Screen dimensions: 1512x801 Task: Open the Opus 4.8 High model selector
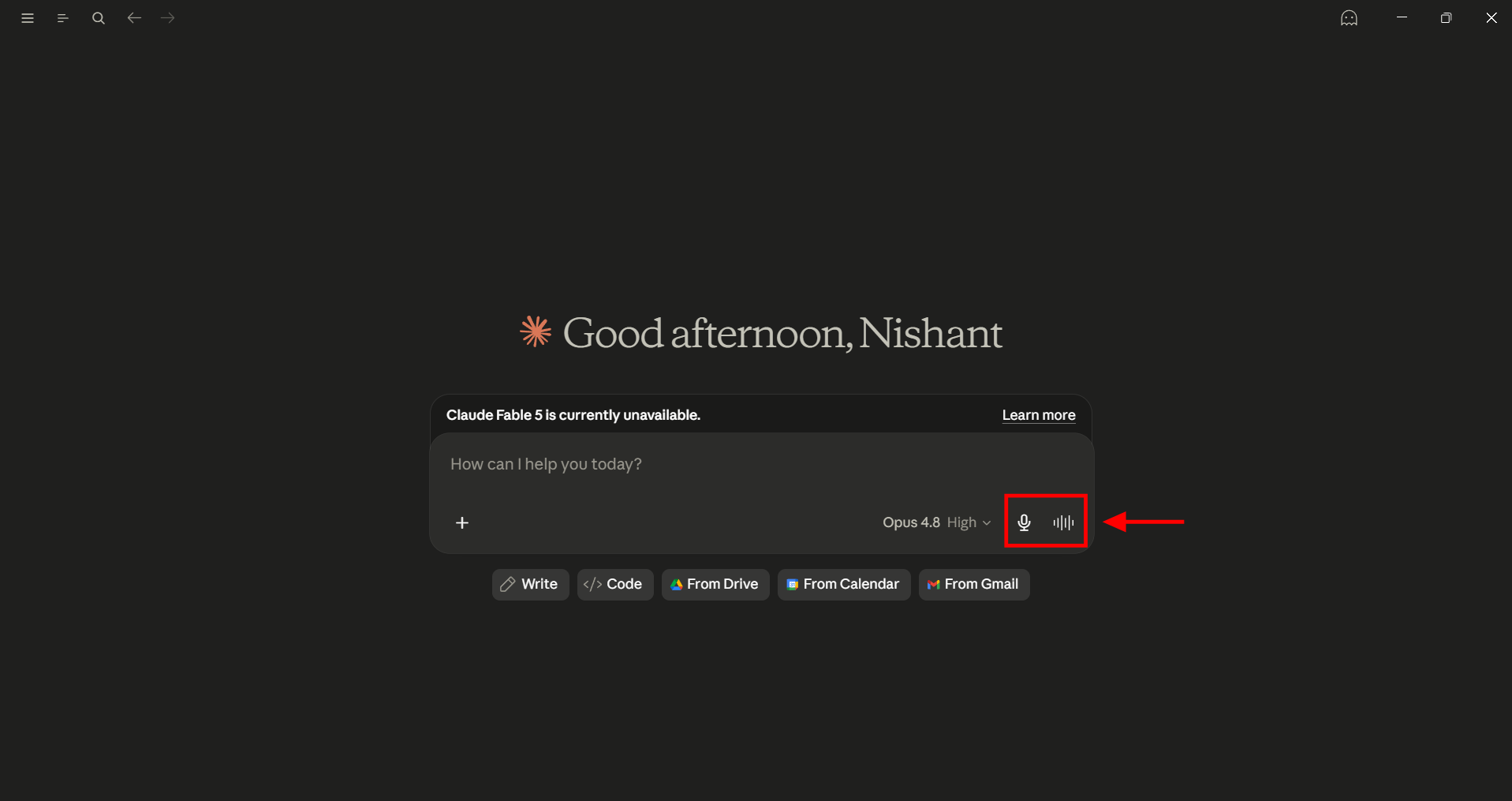click(937, 522)
